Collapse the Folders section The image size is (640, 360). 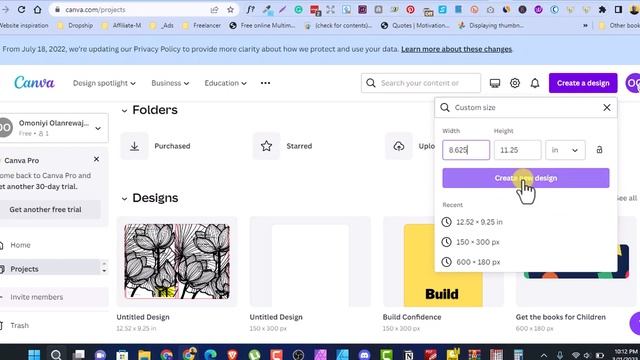pyautogui.click(x=124, y=110)
